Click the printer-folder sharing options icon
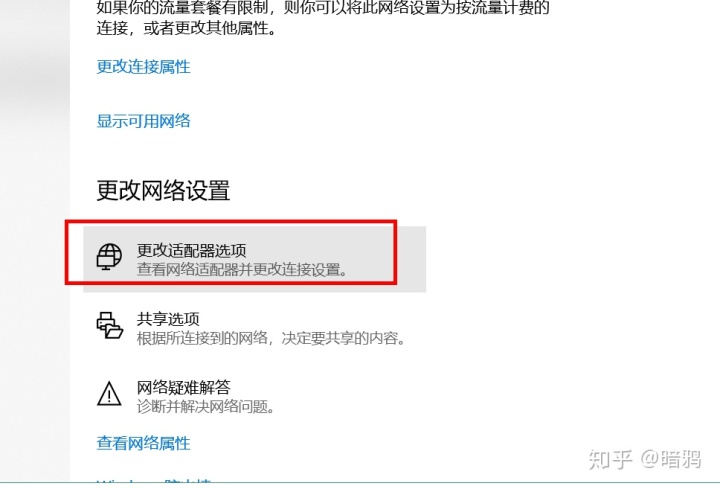720x489 pixels. [x=109, y=326]
